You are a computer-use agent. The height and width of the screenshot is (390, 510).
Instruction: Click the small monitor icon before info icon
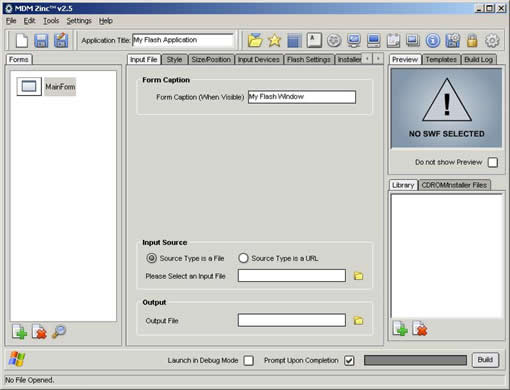coord(413,41)
